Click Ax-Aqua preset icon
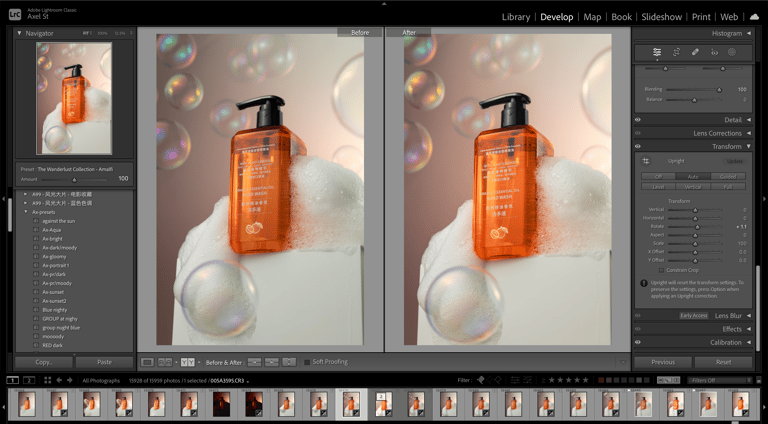Screen dimensions: 768x424 [x=36, y=230]
